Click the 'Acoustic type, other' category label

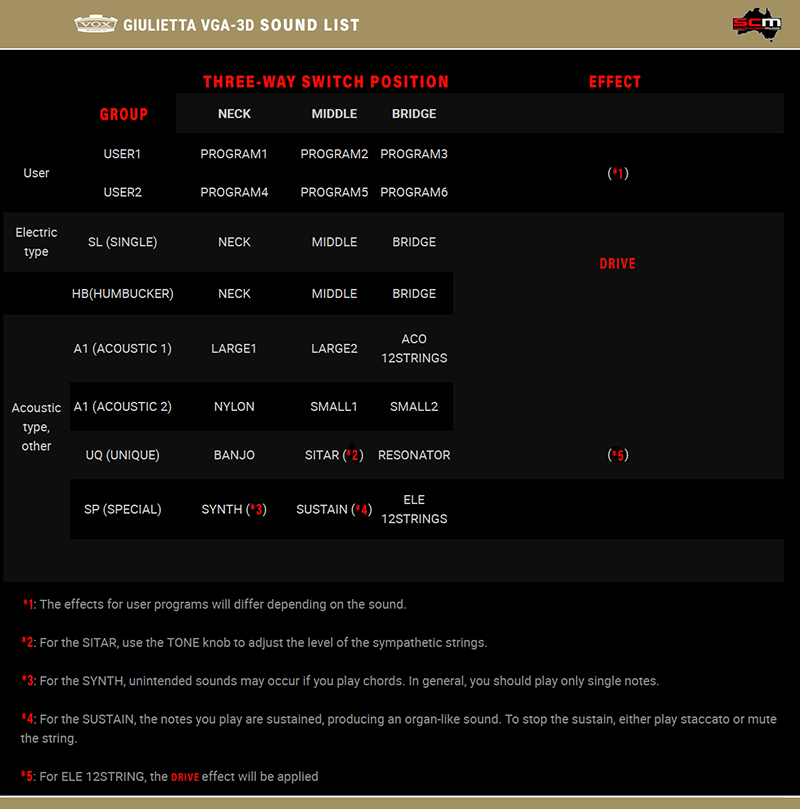coord(36,427)
